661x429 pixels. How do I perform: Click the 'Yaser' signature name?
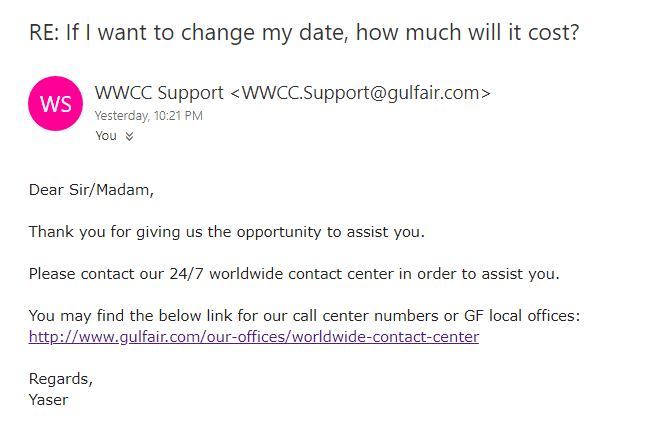coord(48,400)
